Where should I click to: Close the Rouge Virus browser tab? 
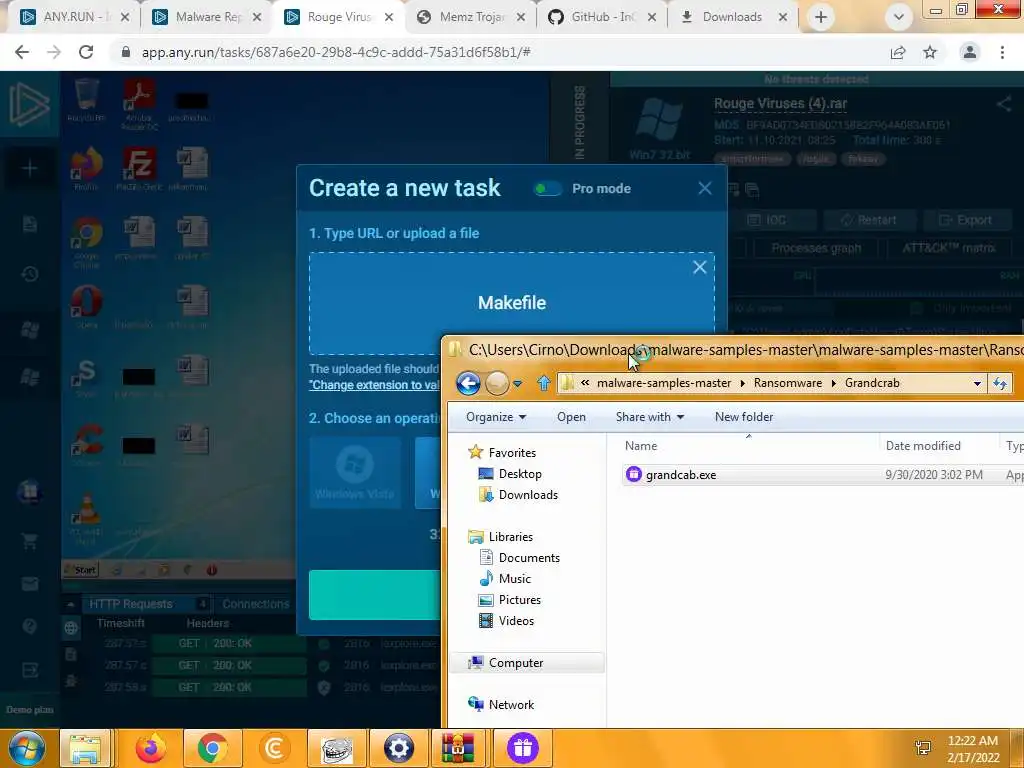pos(389,18)
